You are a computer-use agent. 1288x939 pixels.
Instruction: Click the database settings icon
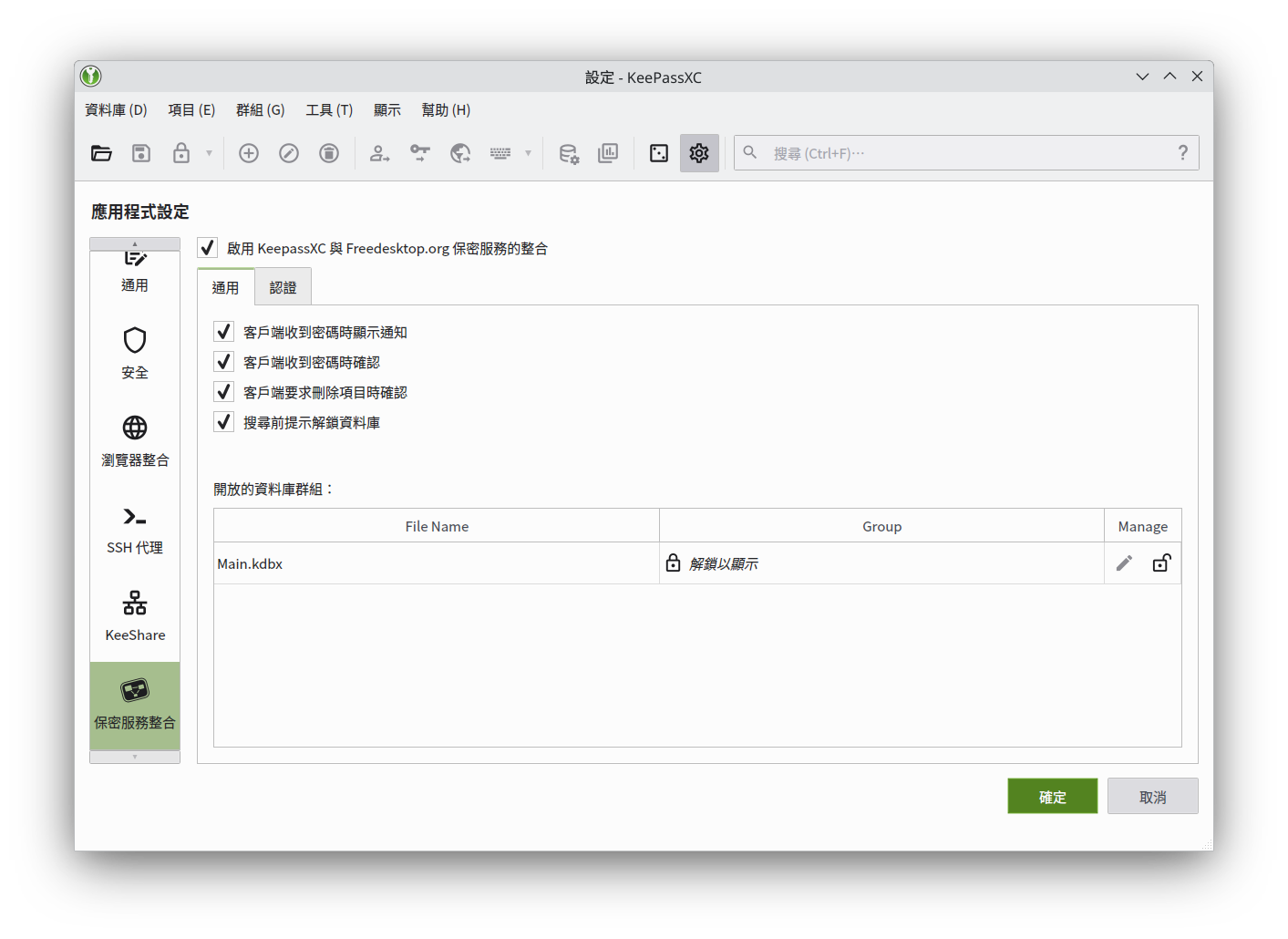tap(569, 153)
